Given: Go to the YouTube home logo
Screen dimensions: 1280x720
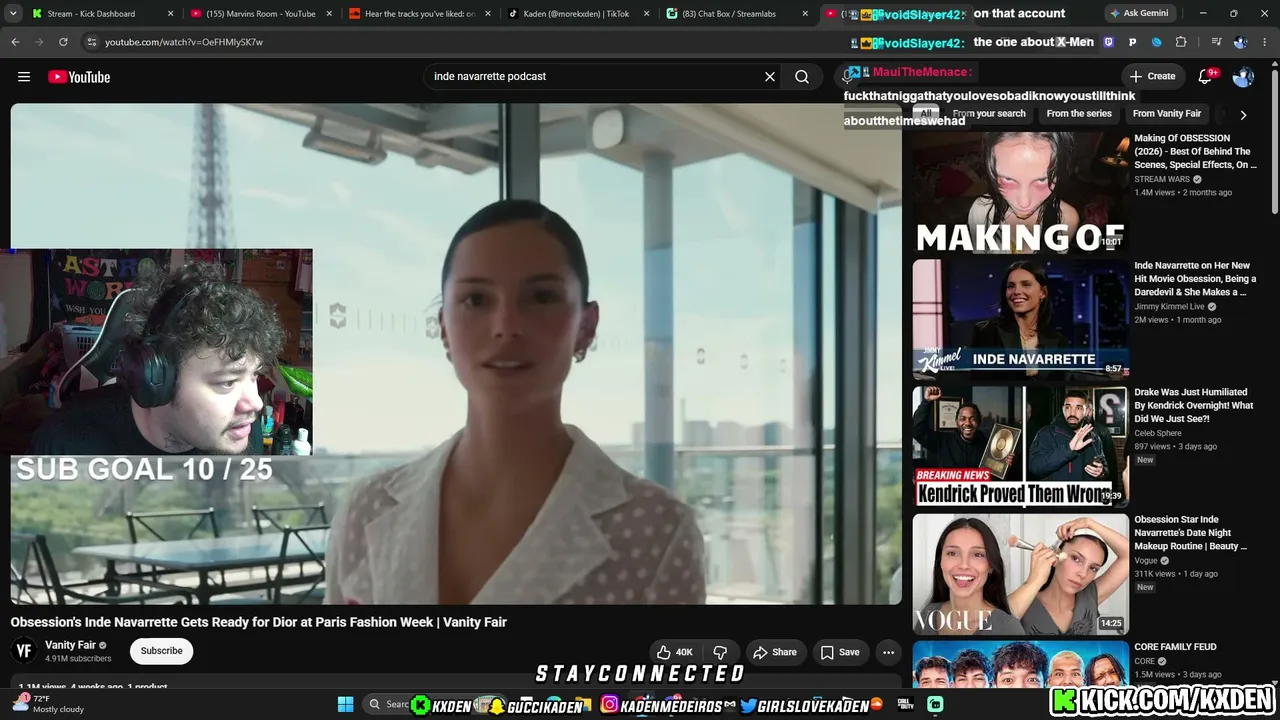Looking at the screenshot, I should (79, 77).
